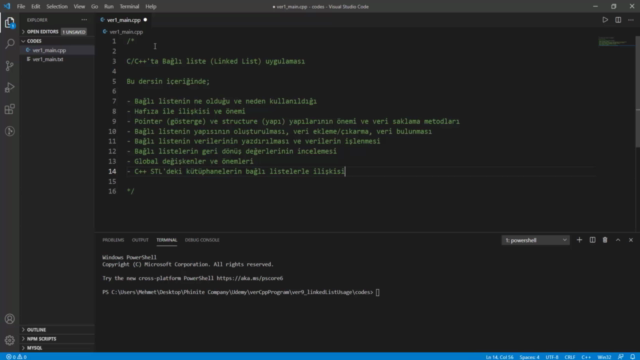Open editor More Actions ellipsis
Screen dimensions: 640x360
(x=631, y=20)
